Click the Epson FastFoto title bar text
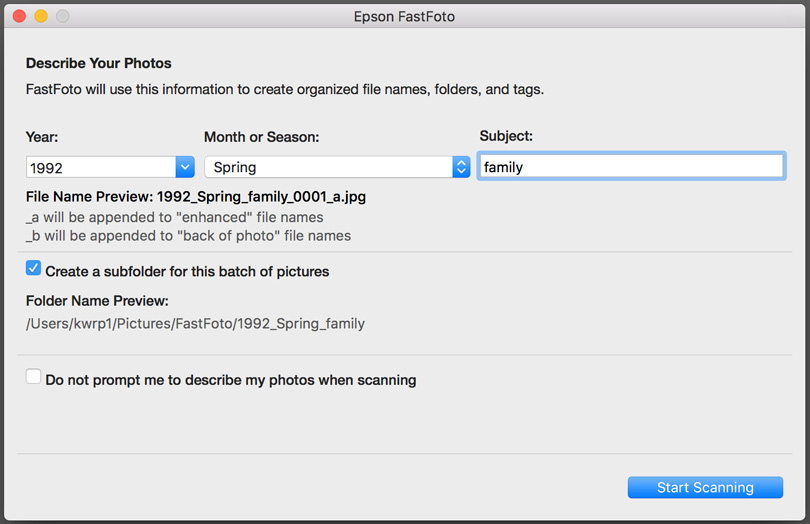The width and height of the screenshot is (810, 524). click(x=404, y=17)
